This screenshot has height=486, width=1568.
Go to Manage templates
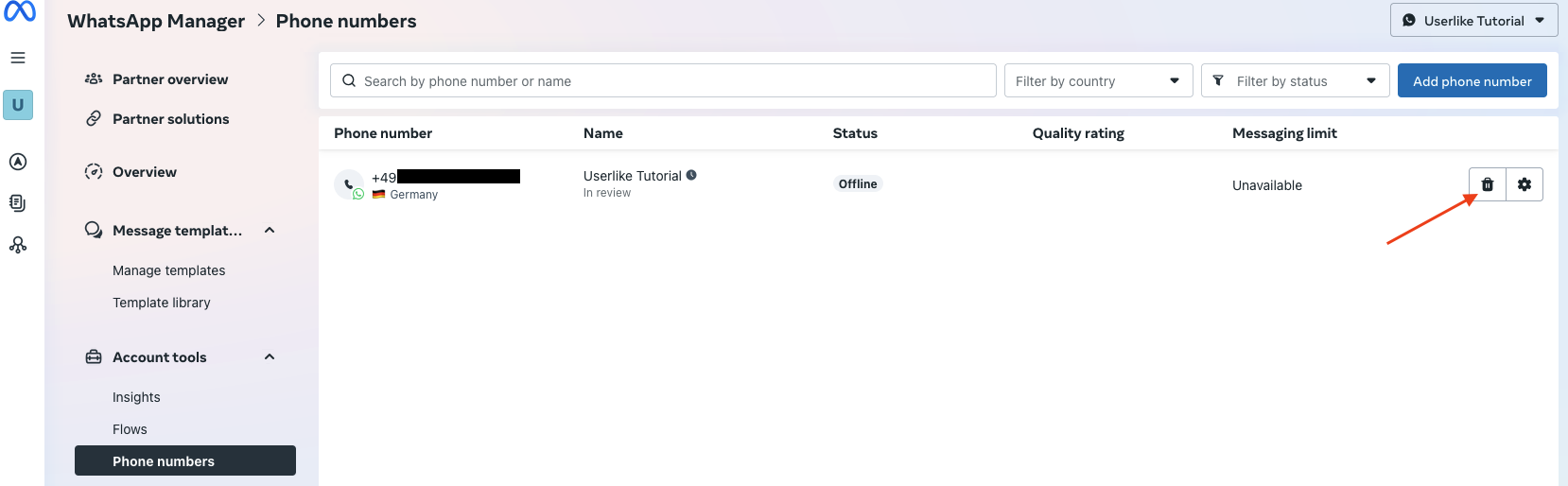(x=169, y=270)
